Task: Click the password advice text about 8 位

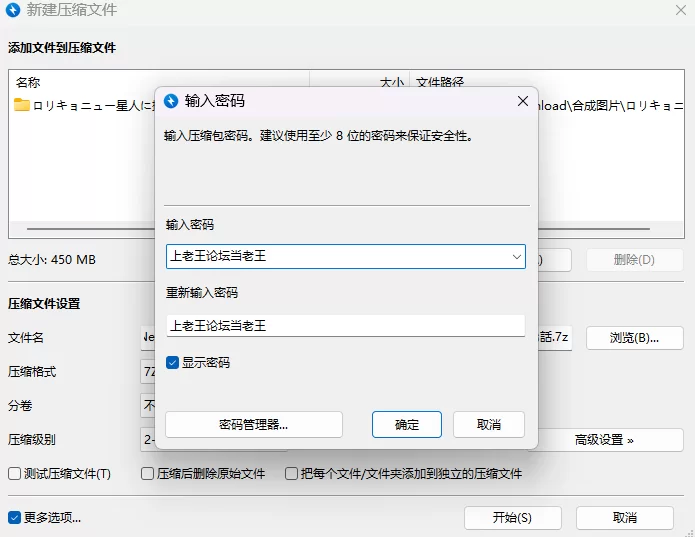Action: 318,136
